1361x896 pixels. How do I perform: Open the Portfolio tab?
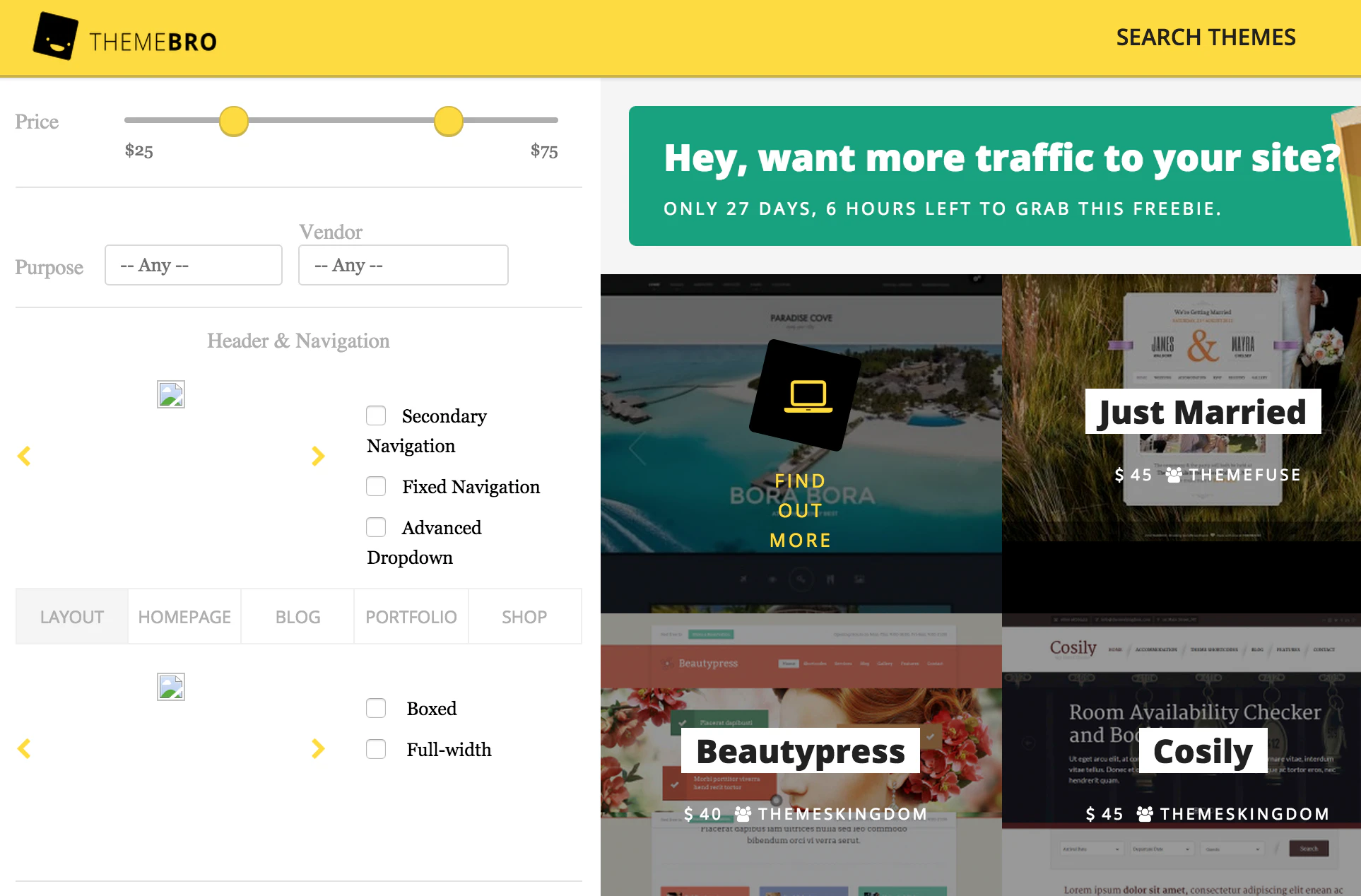tap(411, 617)
